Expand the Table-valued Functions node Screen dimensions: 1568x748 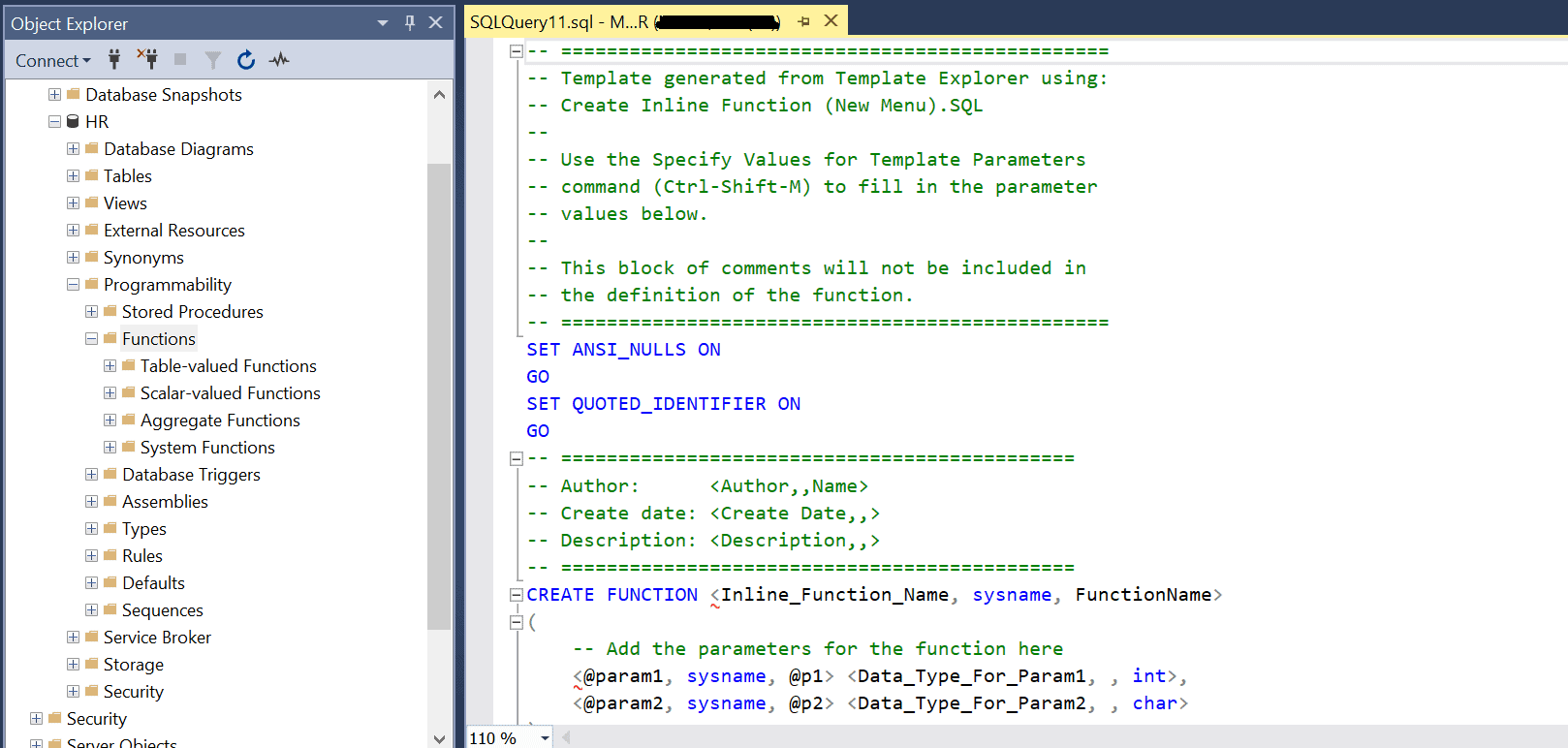click(110, 366)
